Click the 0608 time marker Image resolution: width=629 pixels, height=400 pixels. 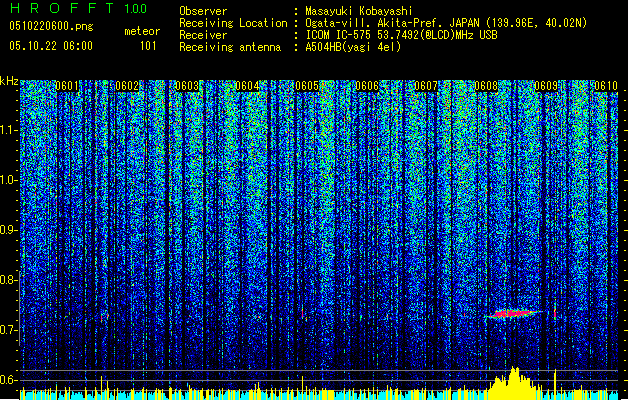point(486,86)
